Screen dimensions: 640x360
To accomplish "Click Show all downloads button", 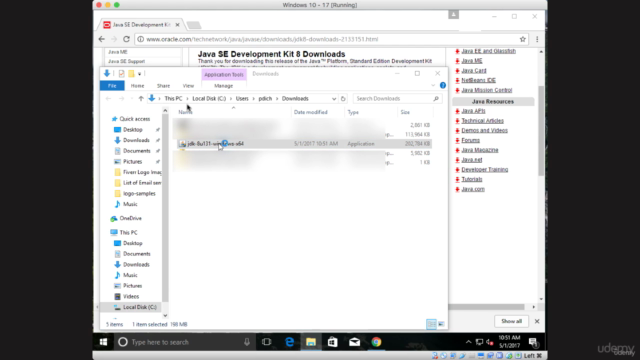I will tap(511, 321).
